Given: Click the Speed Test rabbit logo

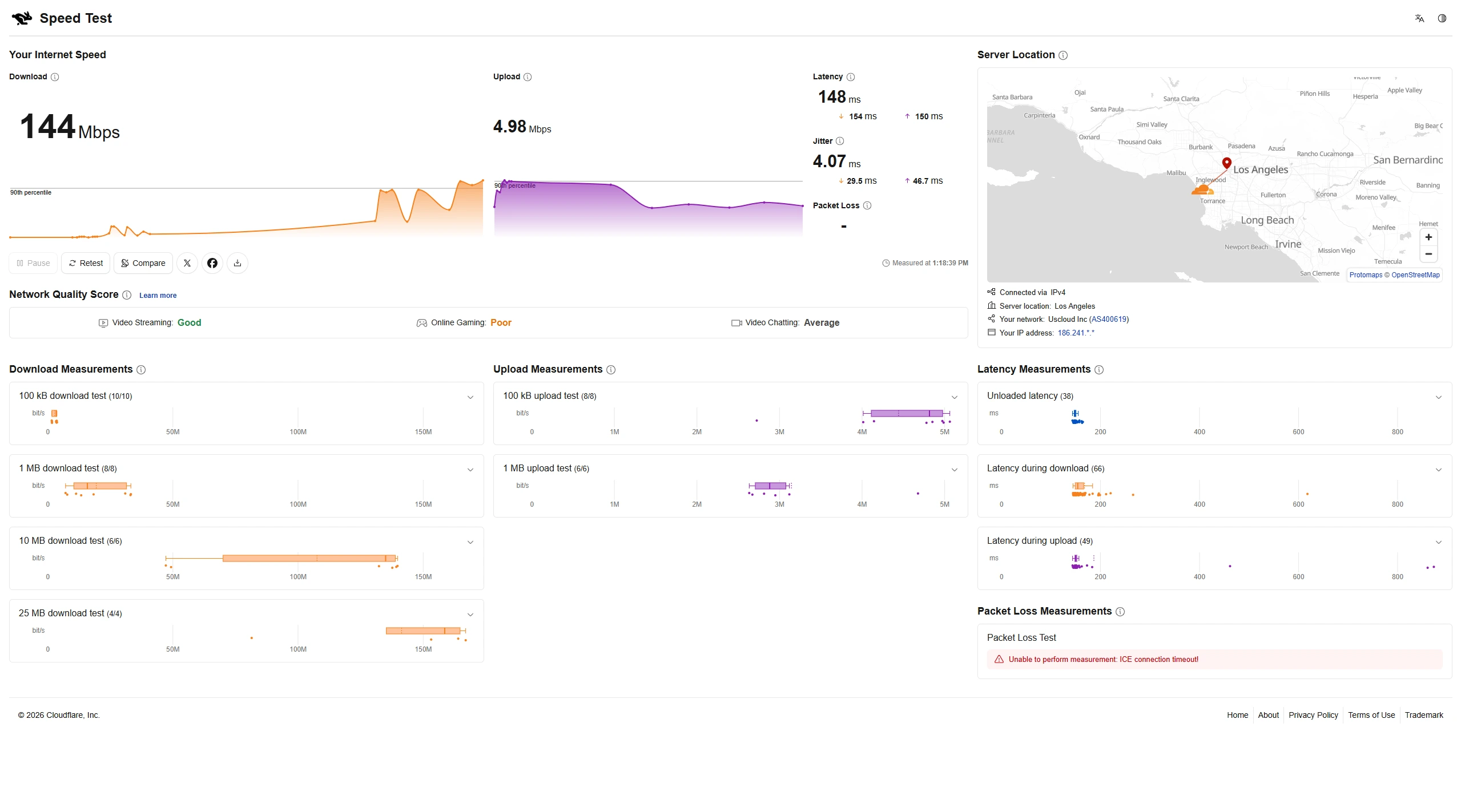Looking at the screenshot, I should 22,18.
